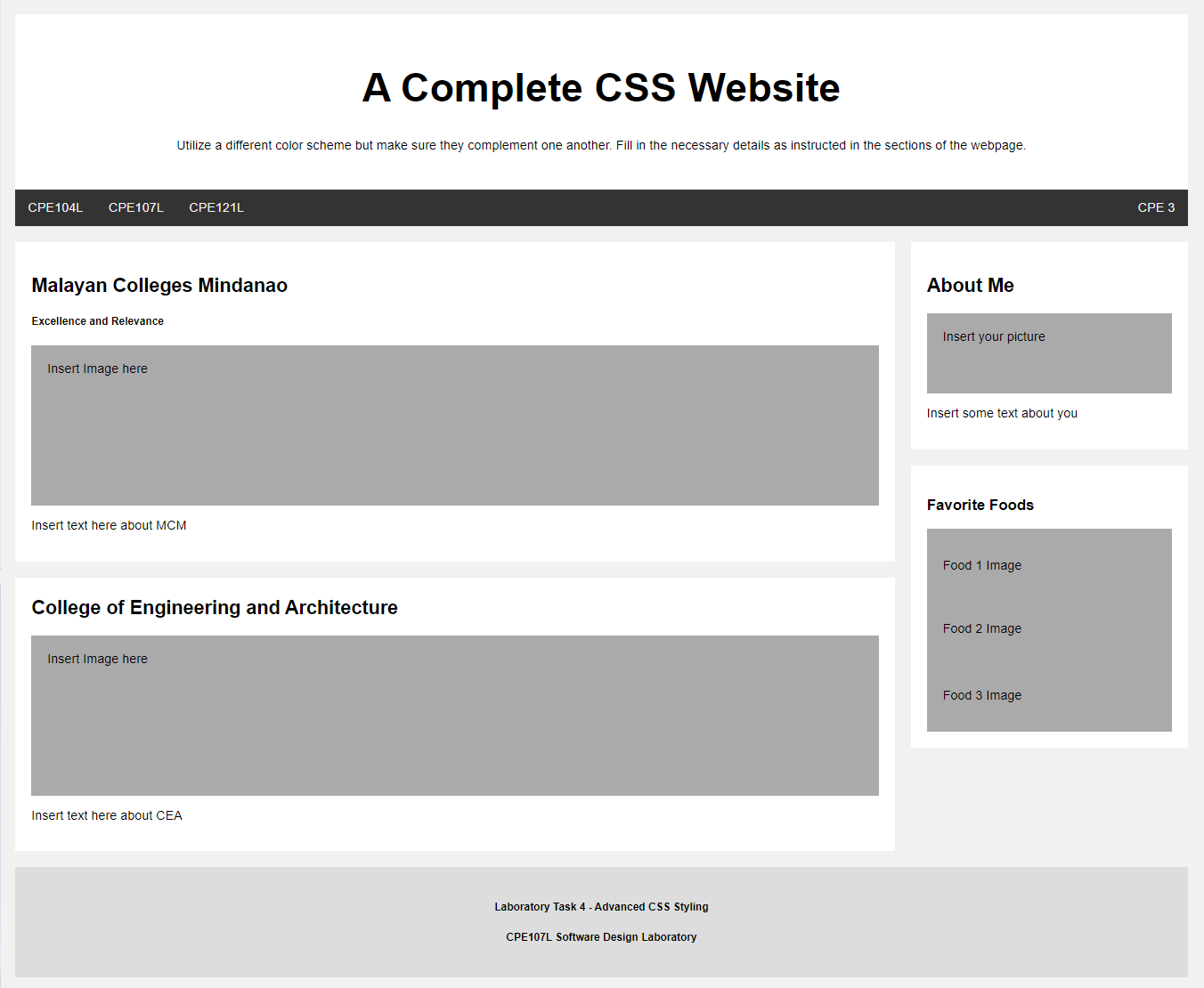Image resolution: width=1204 pixels, height=988 pixels.
Task: Click the 'Excellence and Relevance' subtitle
Action: click(x=98, y=321)
